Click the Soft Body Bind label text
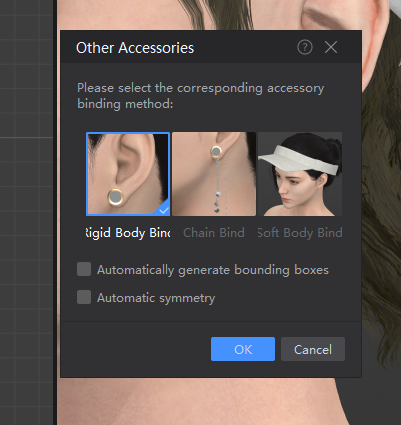 300,233
